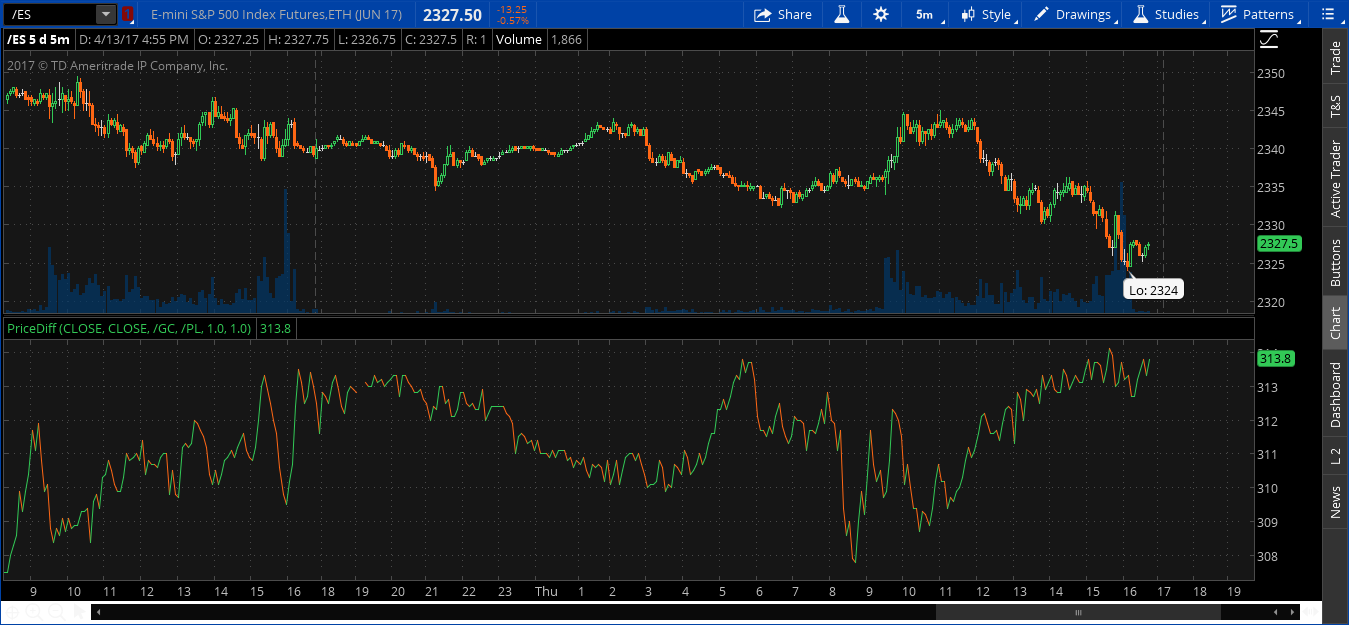
Task: Click the 'Lo: 2324' price bubble
Action: (1154, 290)
